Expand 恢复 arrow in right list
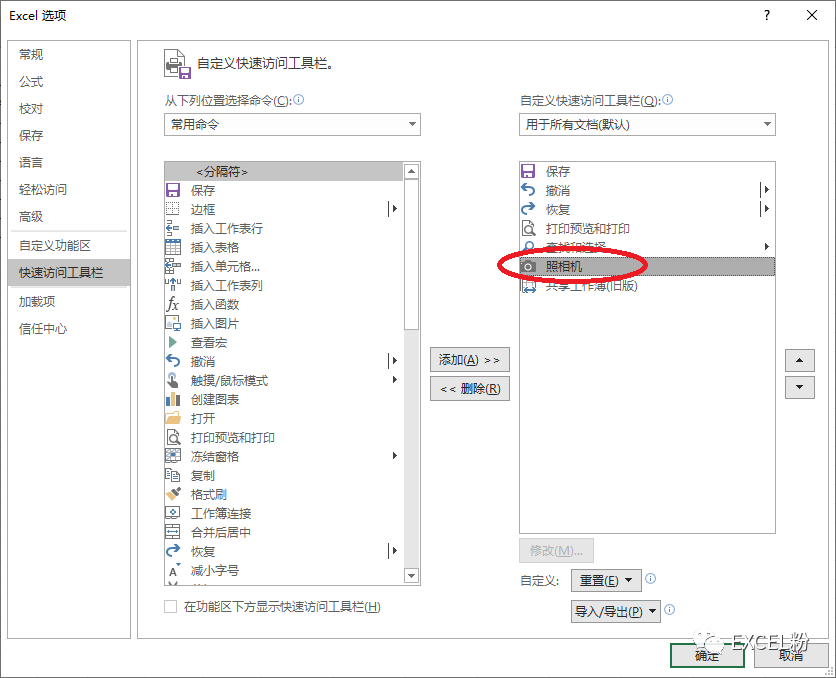836x678 pixels. pyautogui.click(x=766, y=209)
